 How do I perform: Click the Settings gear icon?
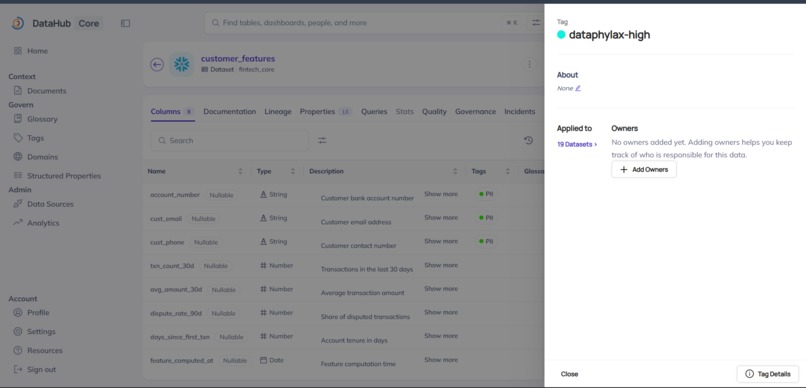(x=18, y=331)
